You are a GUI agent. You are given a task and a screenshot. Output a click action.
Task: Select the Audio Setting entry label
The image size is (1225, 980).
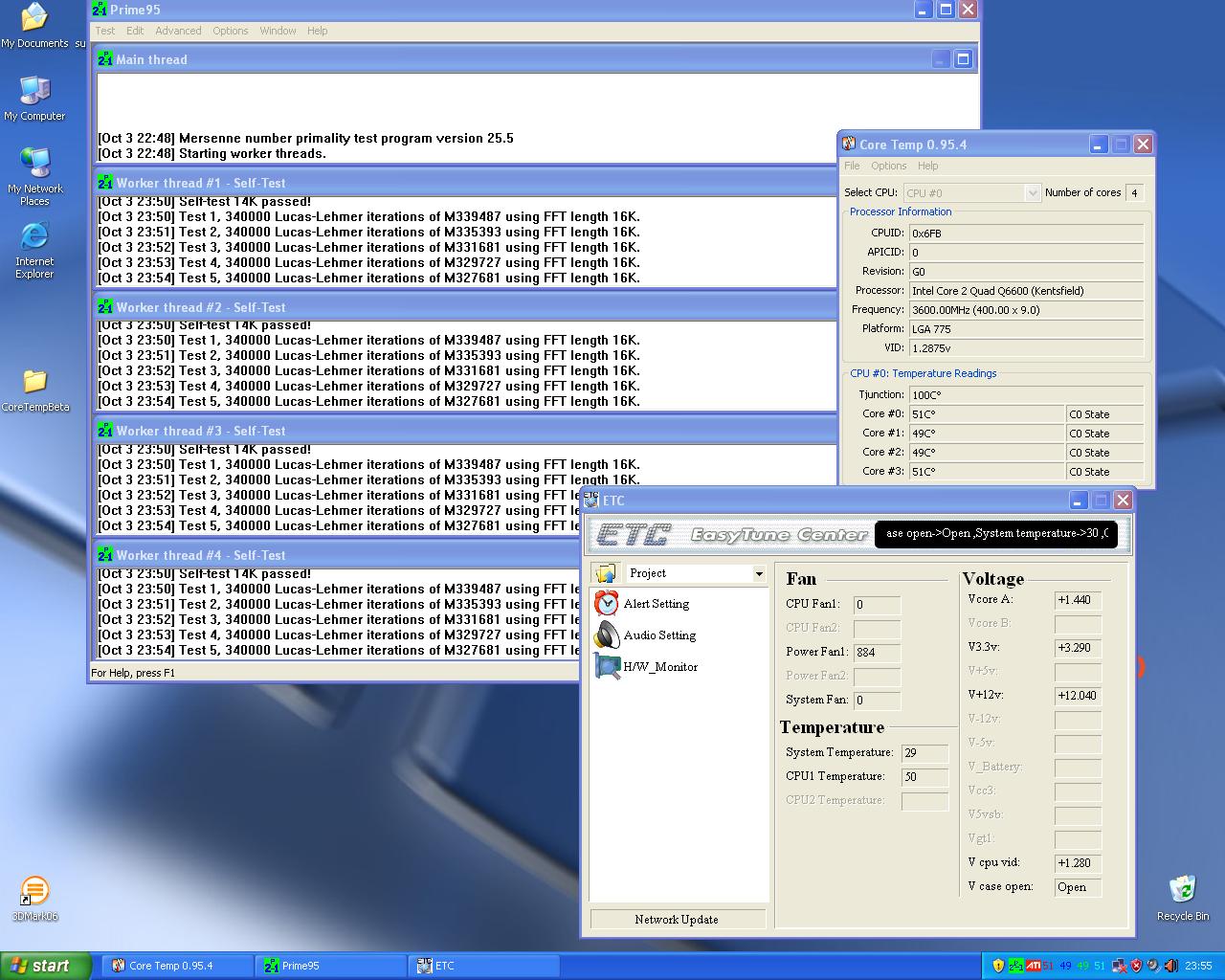coord(659,635)
